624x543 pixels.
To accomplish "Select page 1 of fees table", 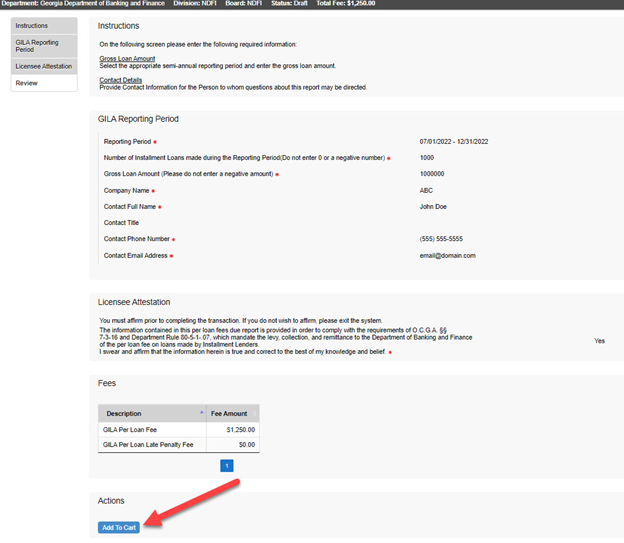I will coord(226,465).
